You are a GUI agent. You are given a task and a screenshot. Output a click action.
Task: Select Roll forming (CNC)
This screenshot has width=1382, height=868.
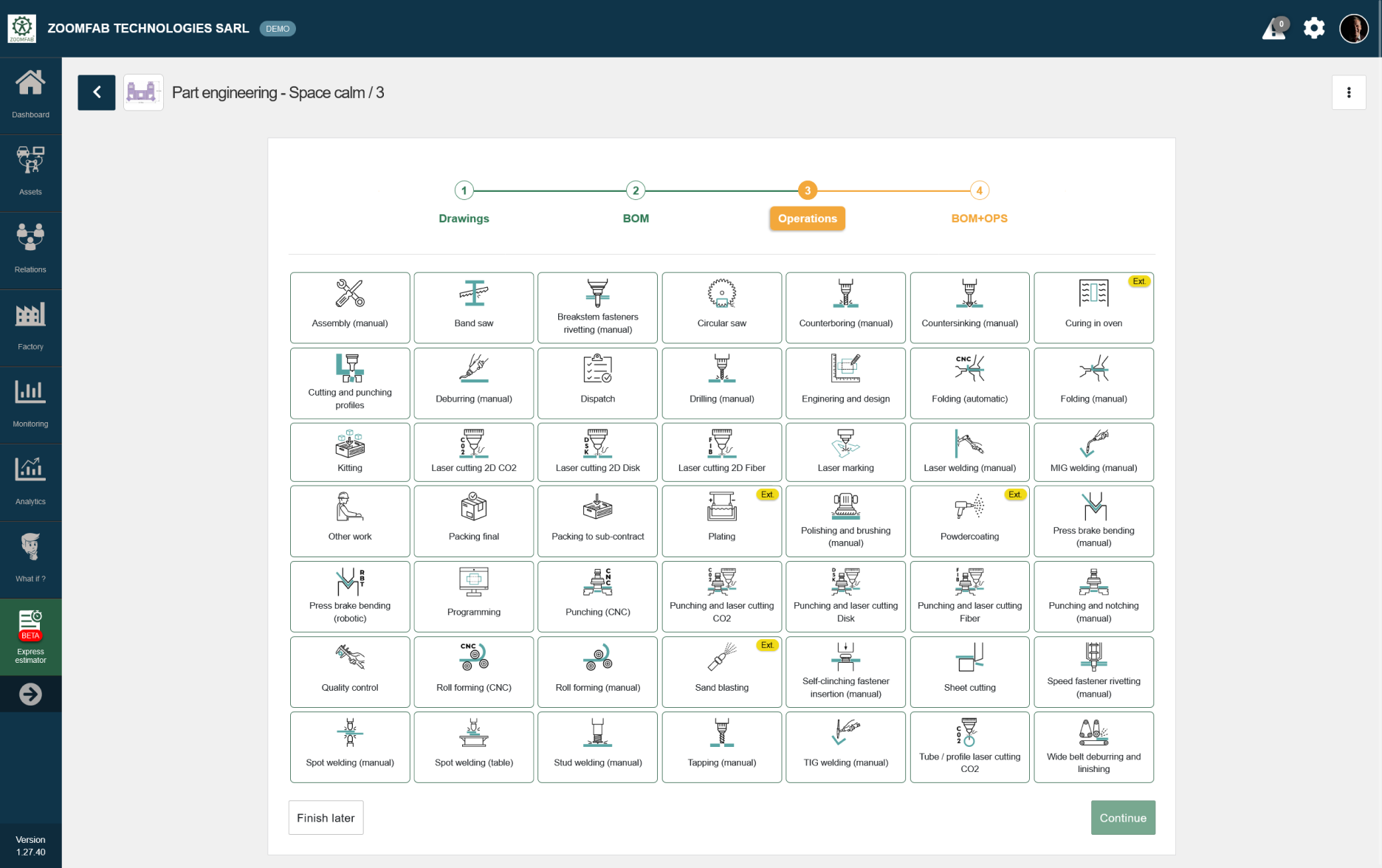474,672
